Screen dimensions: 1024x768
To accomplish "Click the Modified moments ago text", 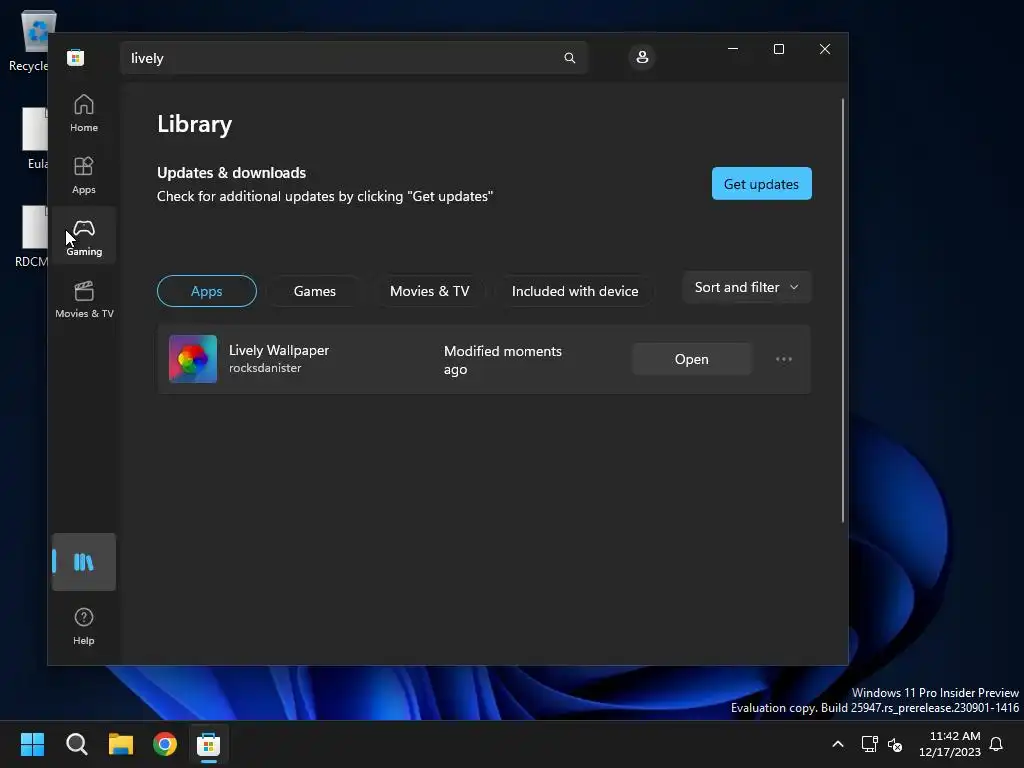I will coord(503,360).
